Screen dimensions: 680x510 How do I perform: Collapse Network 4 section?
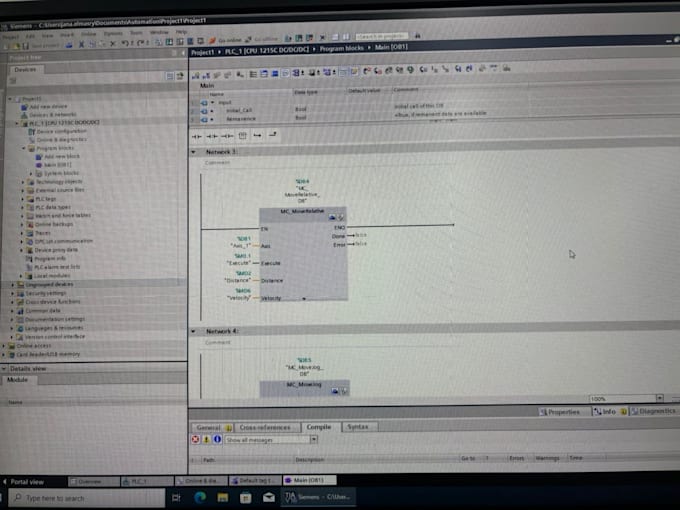(193, 332)
